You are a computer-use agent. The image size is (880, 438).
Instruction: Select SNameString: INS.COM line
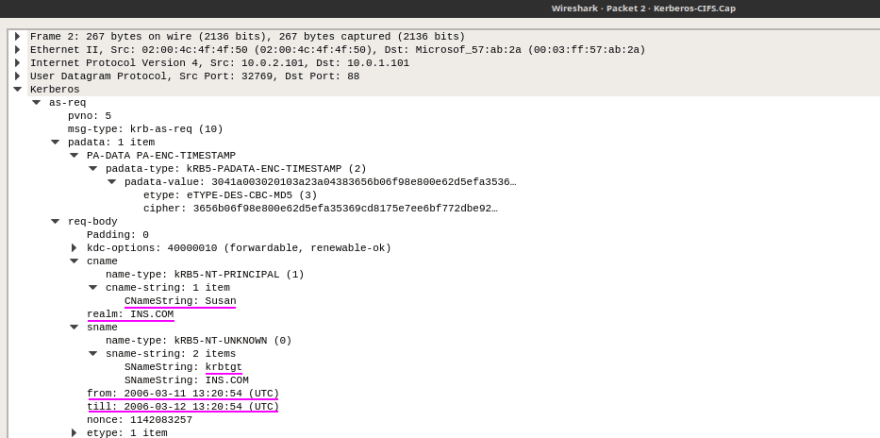tap(186, 380)
